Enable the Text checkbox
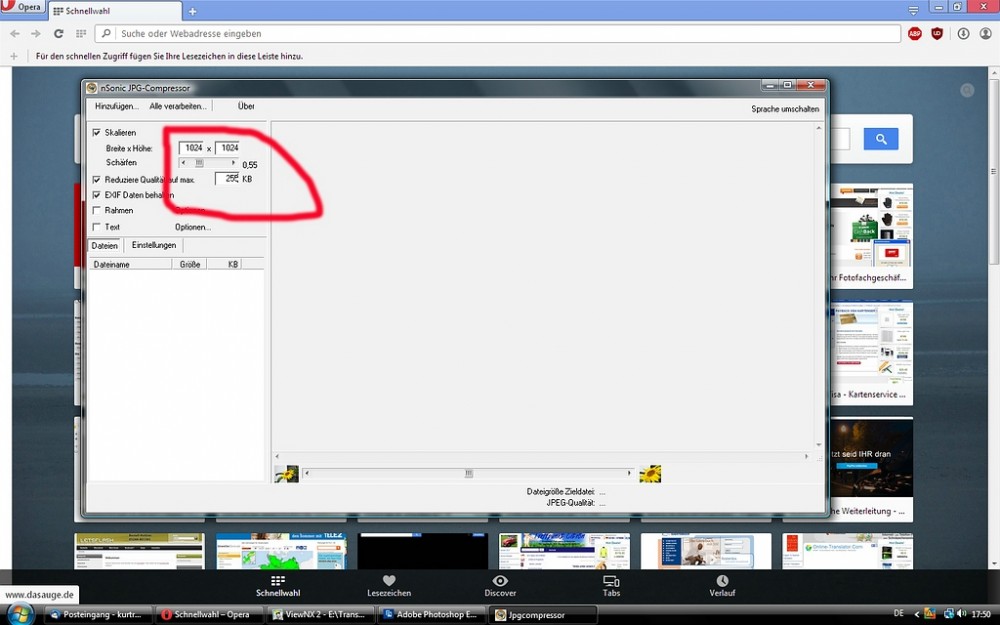Viewport: 1000px width, 625px height. (x=96, y=227)
